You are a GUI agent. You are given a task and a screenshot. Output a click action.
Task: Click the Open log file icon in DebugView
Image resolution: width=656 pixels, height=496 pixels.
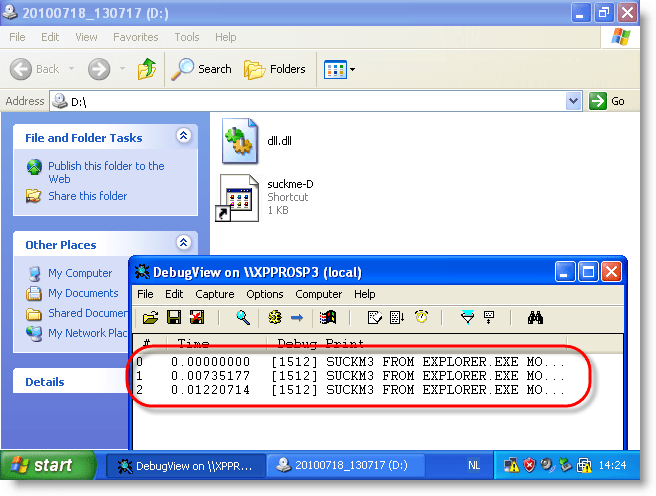coord(150,318)
